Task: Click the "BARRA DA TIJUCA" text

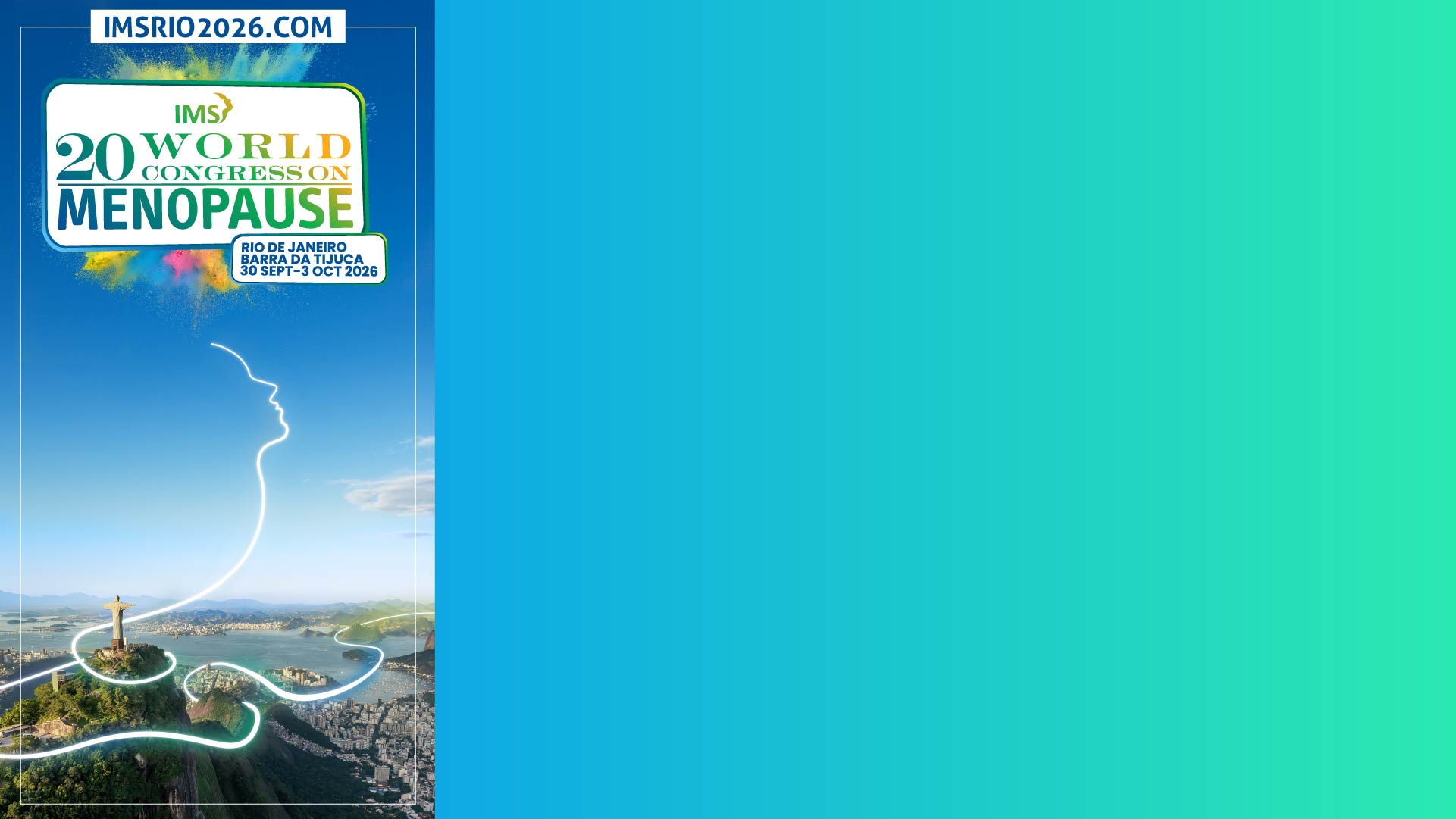Action: [302, 259]
